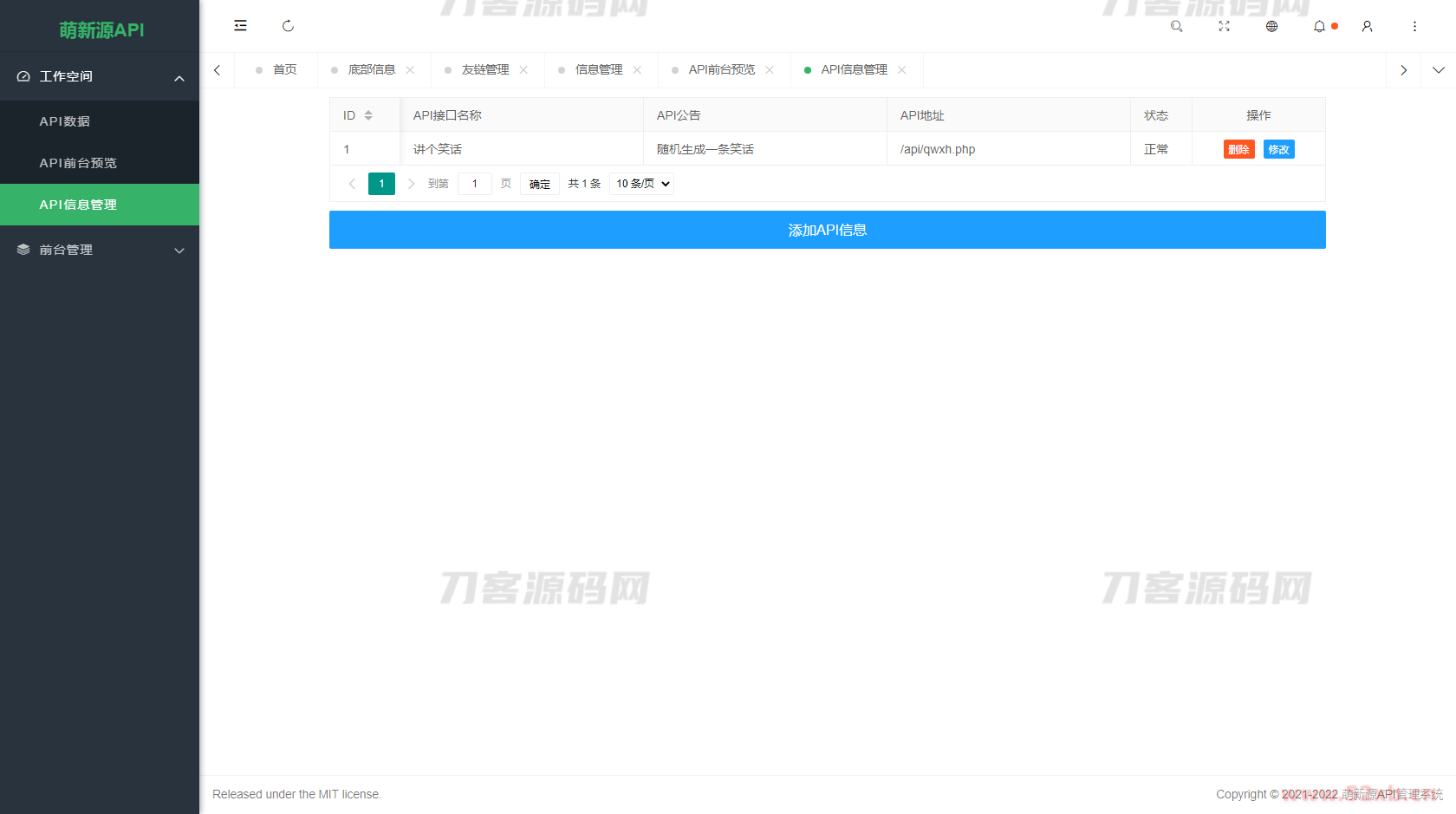Toggle the 工作空间 section closed

[x=100, y=76]
